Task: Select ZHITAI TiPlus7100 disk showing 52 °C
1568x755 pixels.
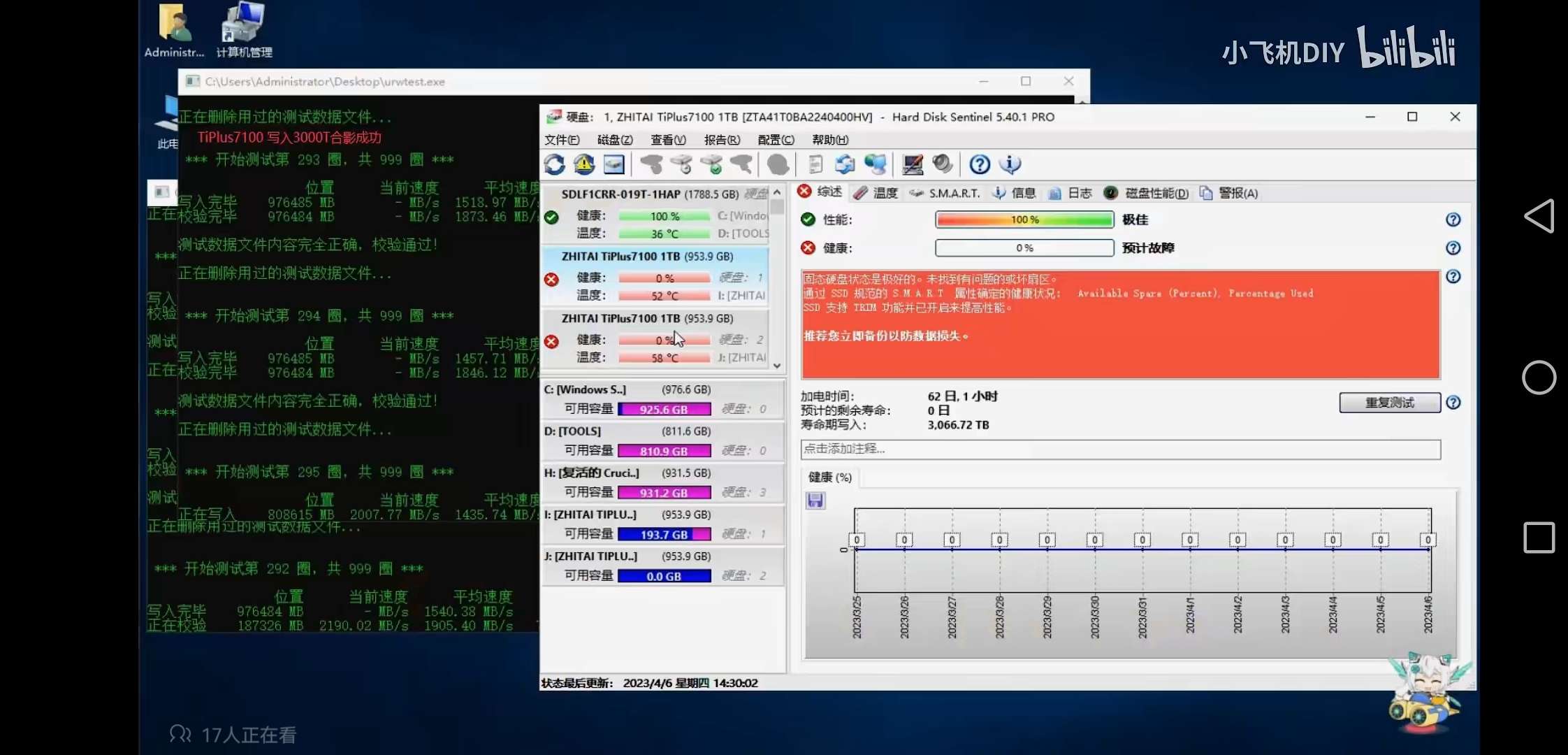Action: (x=655, y=276)
